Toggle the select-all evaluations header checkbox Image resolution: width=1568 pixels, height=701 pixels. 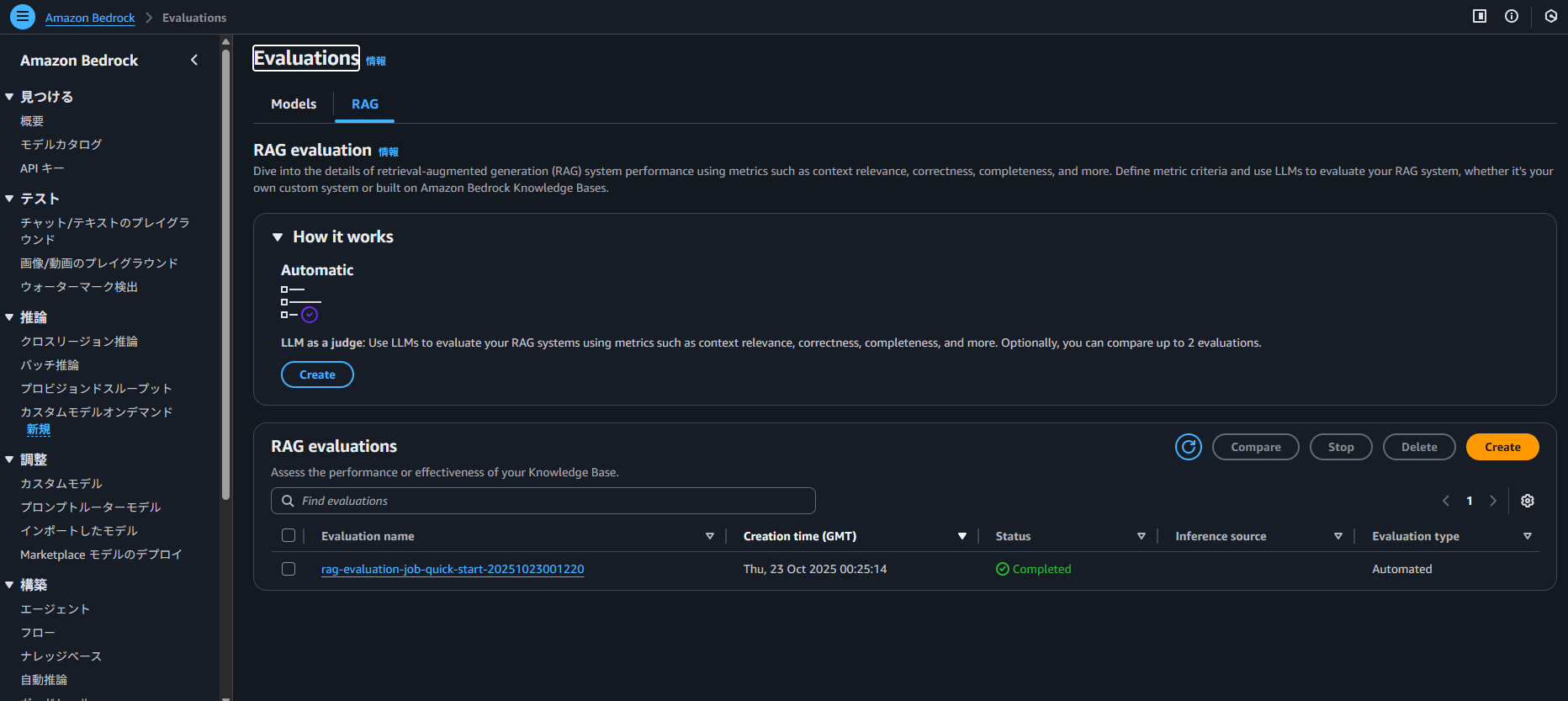click(x=289, y=536)
